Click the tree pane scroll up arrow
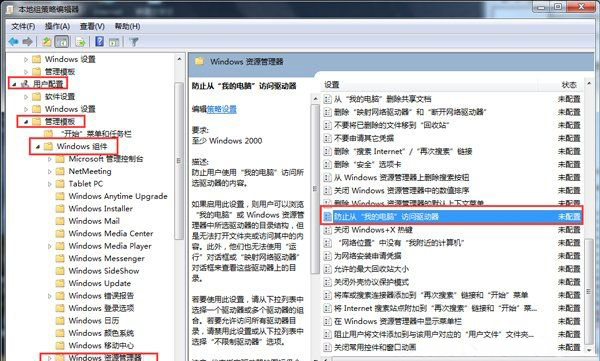Image resolution: width=600 pixels, height=361 pixels. point(179,59)
